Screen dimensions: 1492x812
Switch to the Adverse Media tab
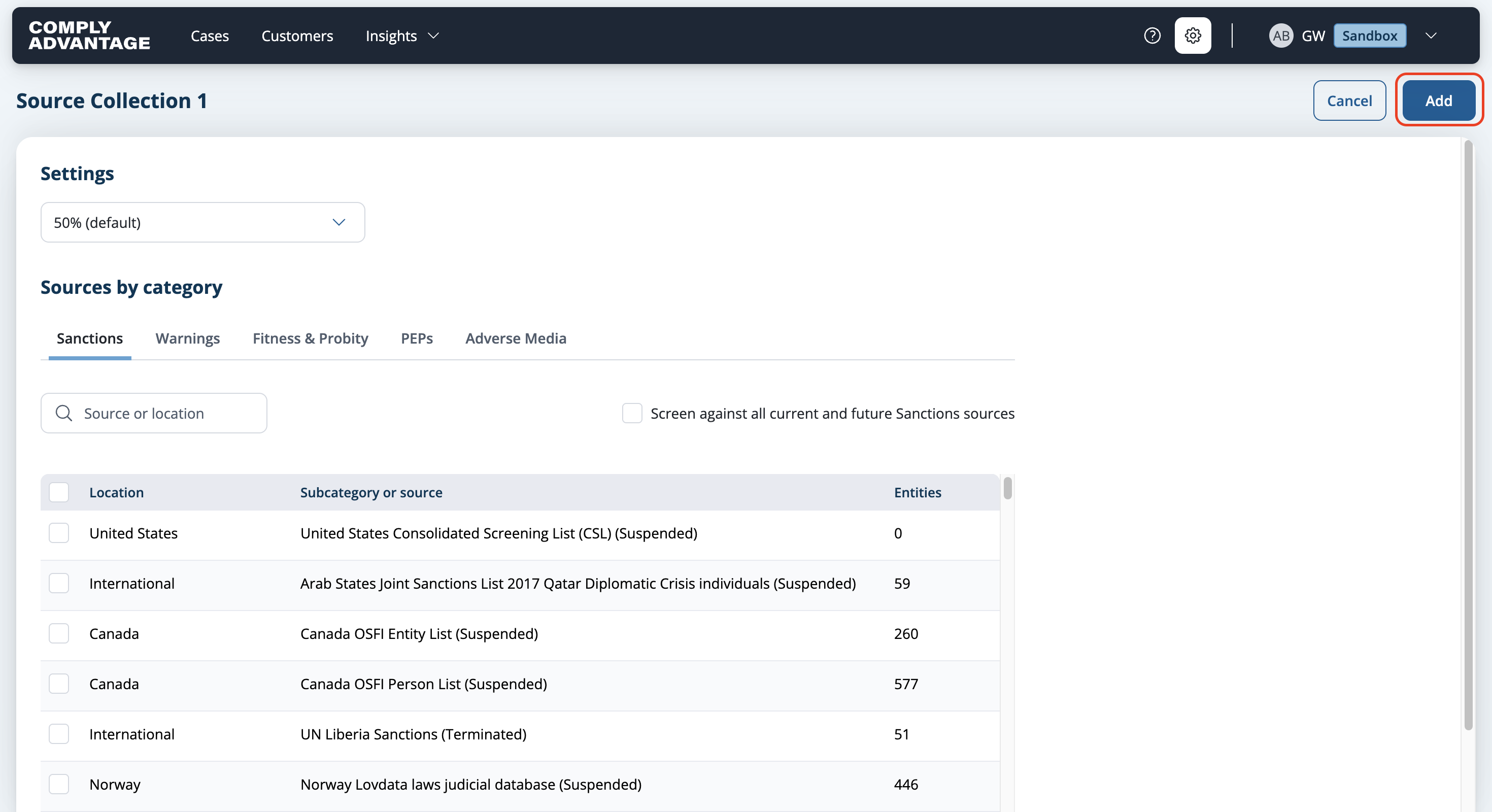point(516,338)
